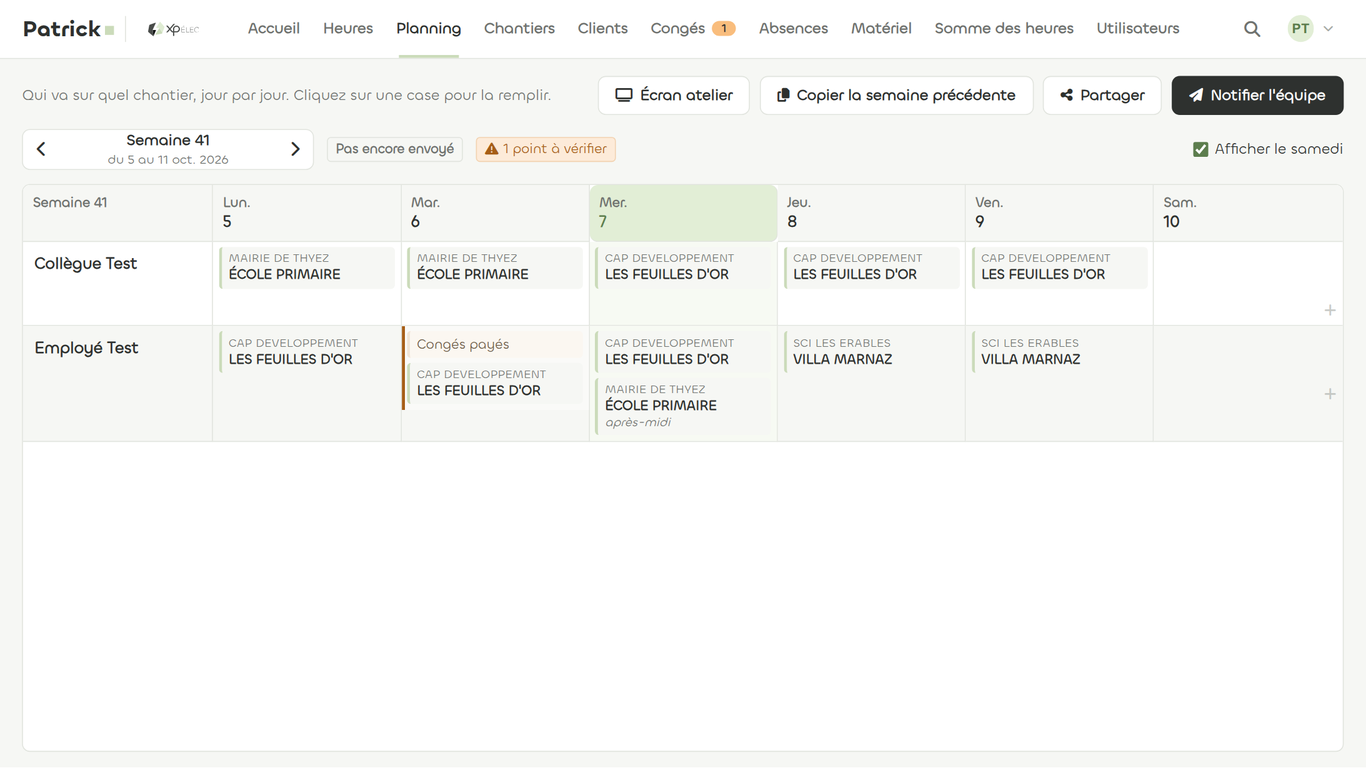Open the 1 point à vérifier warning

(x=546, y=149)
